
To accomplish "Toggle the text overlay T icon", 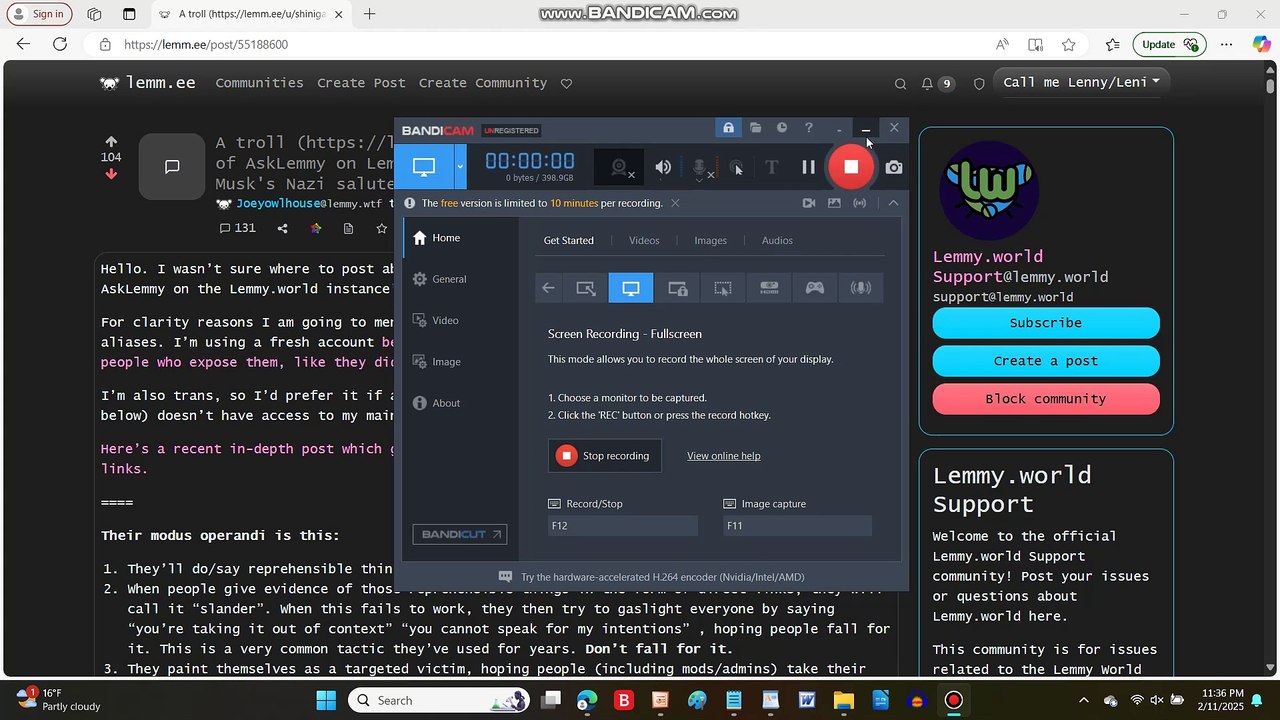I will (x=771, y=168).
